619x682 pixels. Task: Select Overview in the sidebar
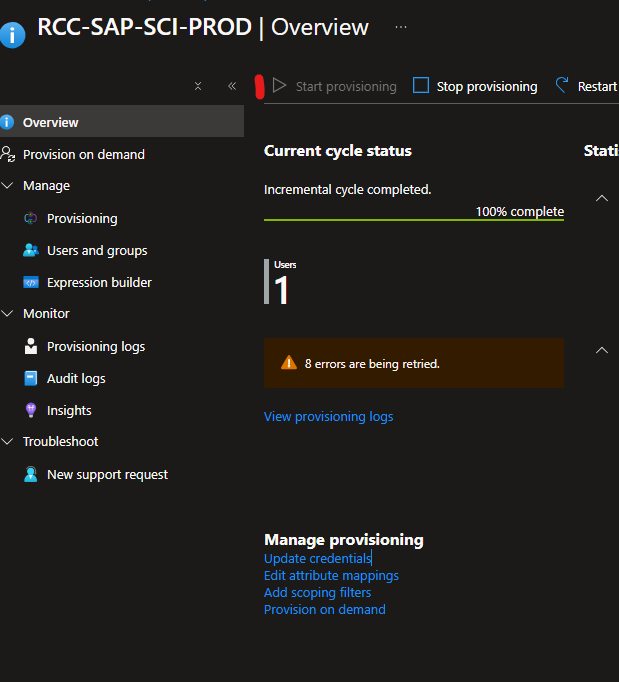pyautogui.click(x=122, y=122)
